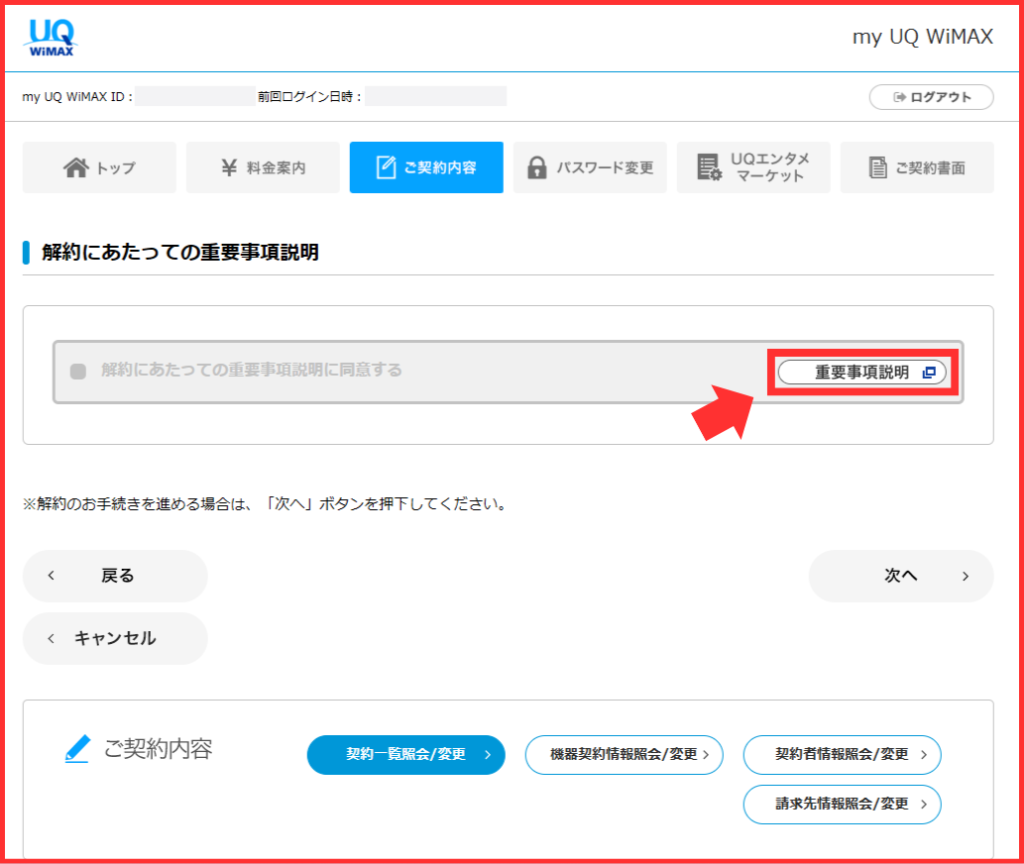Click the document icon on ご契約書面
Image resolution: width=1024 pixels, height=864 pixels.
(x=878, y=167)
